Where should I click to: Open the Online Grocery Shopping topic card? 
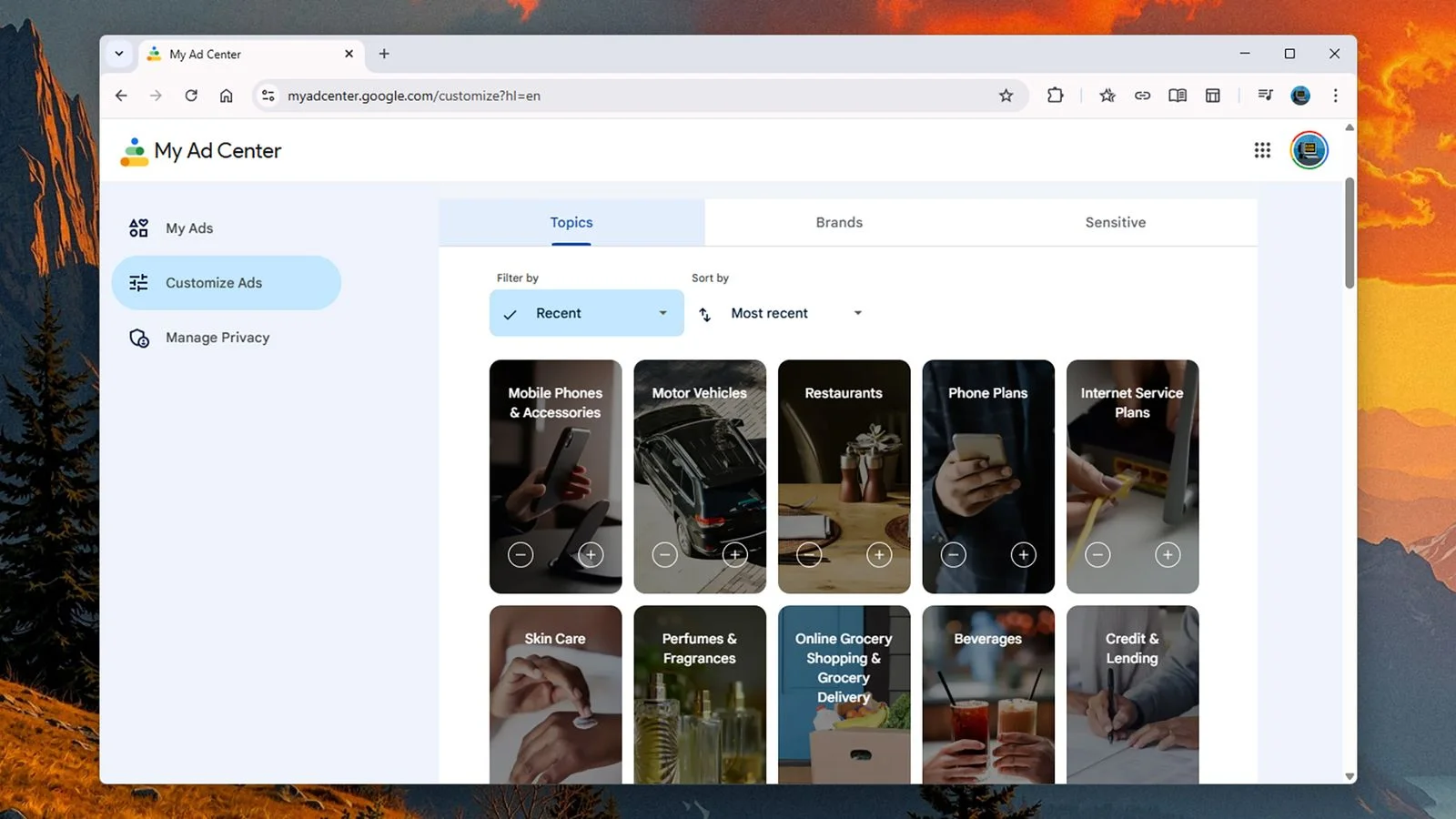(x=844, y=694)
